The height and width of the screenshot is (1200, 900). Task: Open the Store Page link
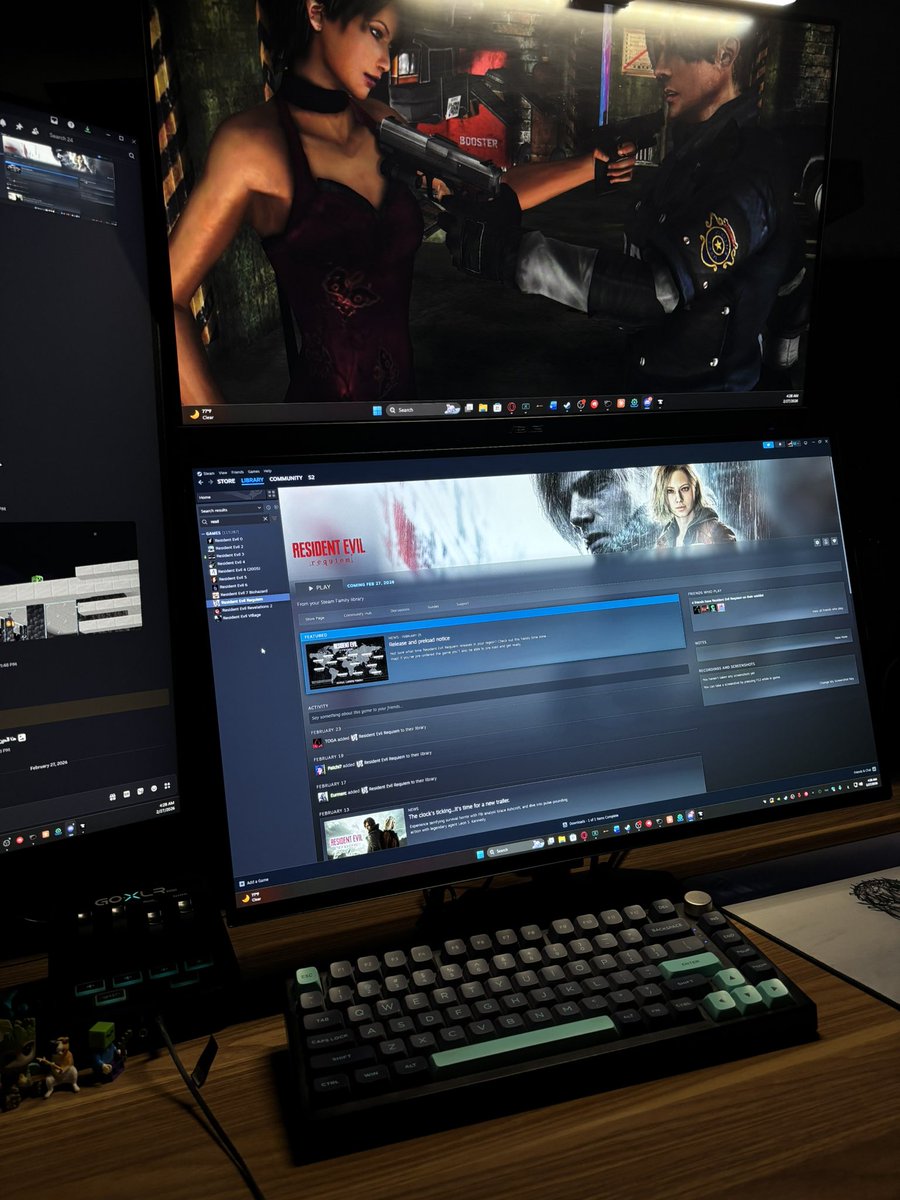(x=315, y=618)
